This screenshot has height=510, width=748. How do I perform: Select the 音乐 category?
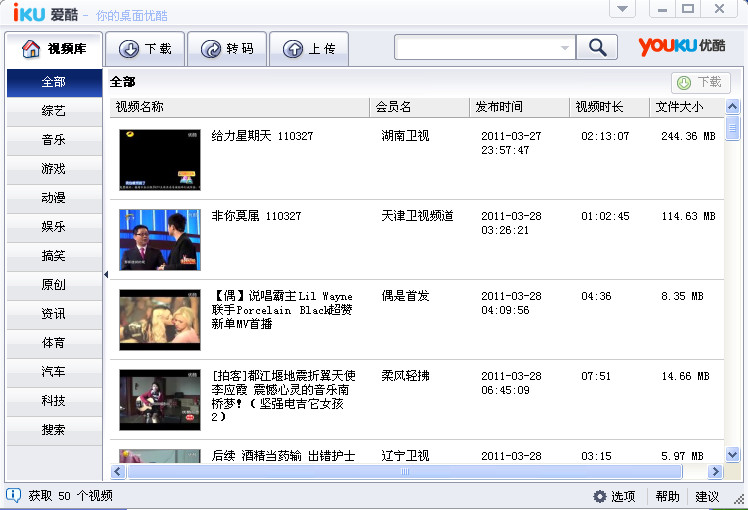click(54, 140)
